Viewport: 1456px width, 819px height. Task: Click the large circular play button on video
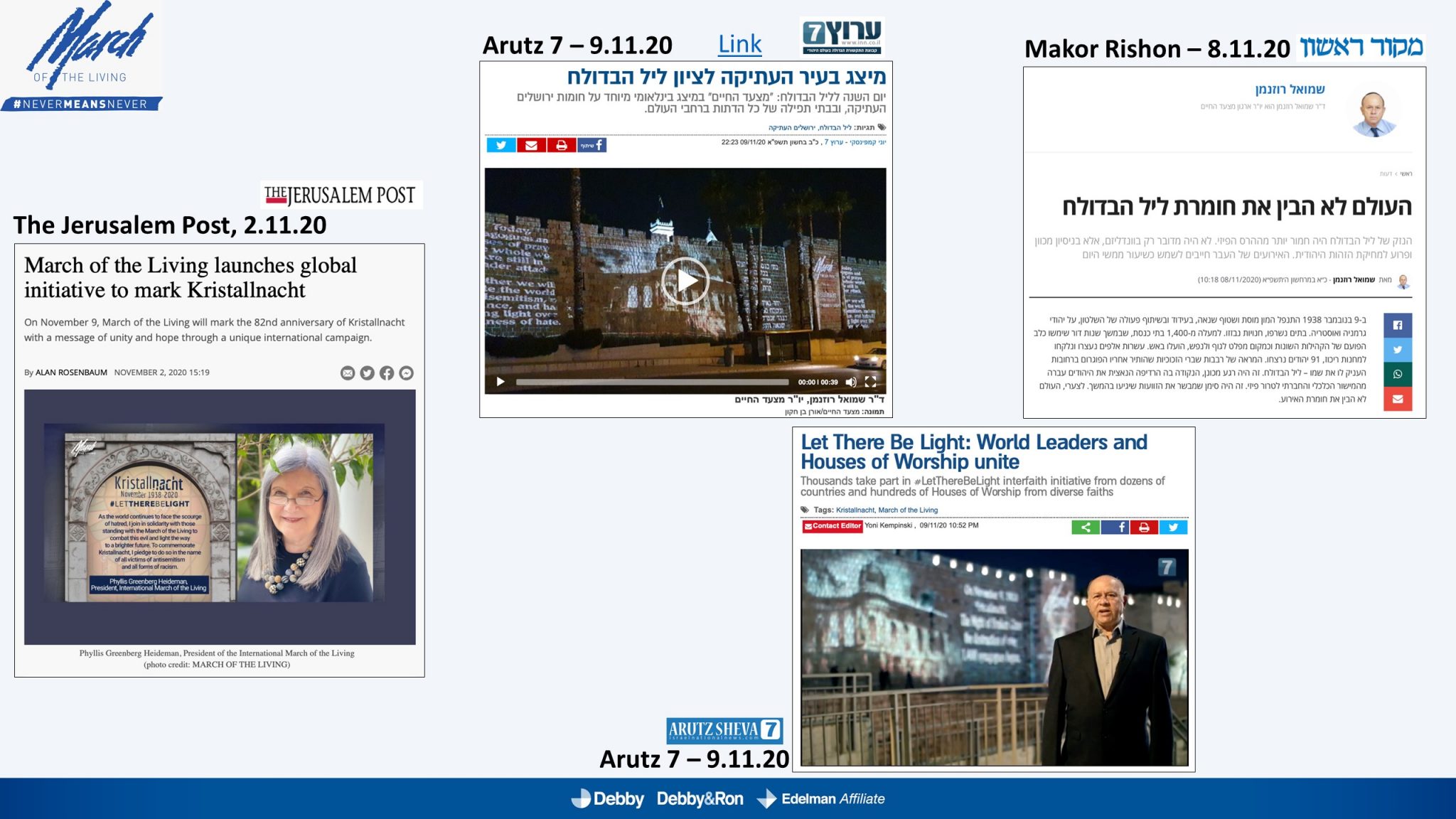click(x=685, y=281)
